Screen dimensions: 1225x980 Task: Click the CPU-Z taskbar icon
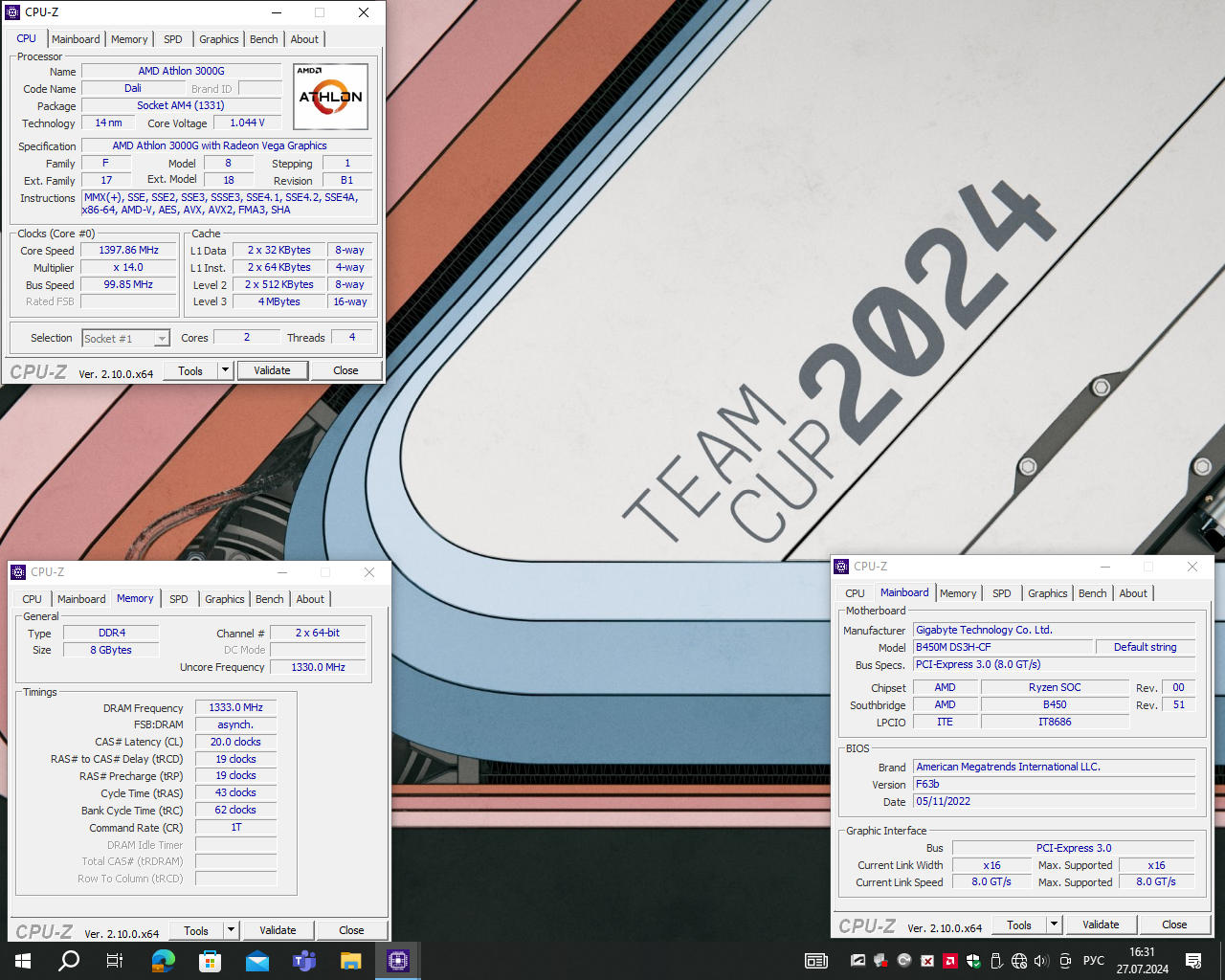pos(397,961)
